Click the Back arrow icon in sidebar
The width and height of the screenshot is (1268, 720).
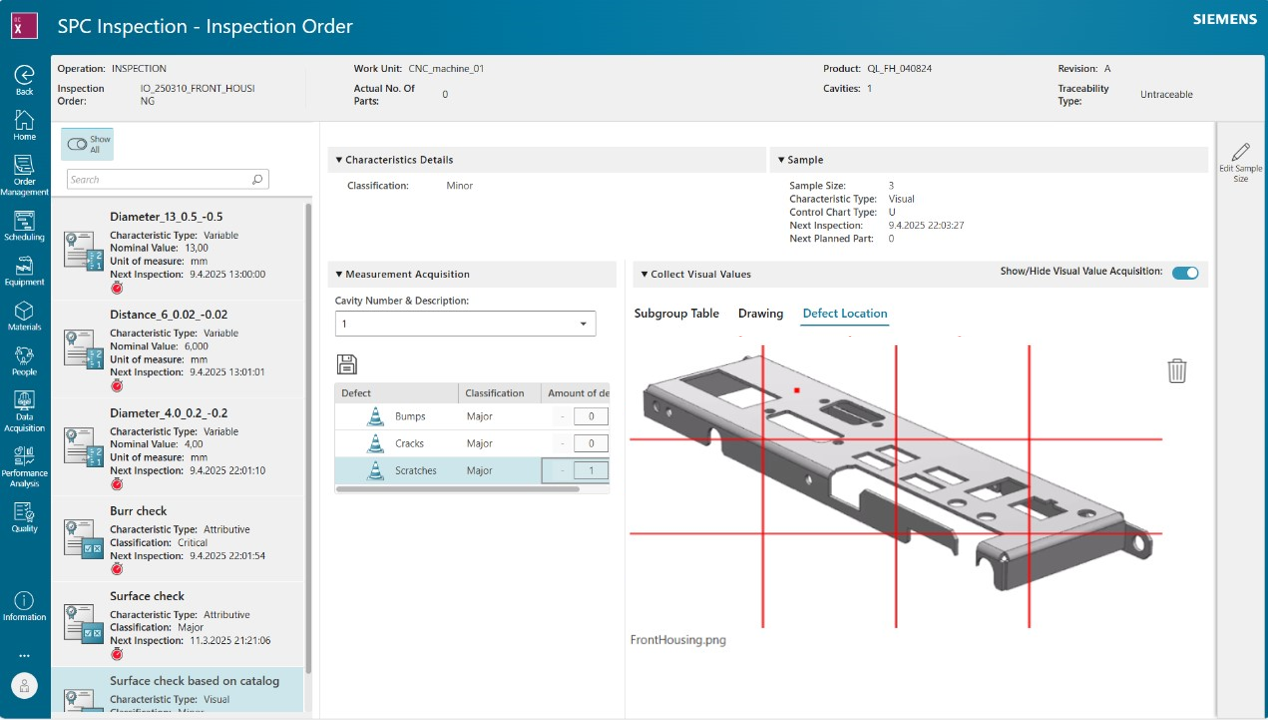pos(24,75)
